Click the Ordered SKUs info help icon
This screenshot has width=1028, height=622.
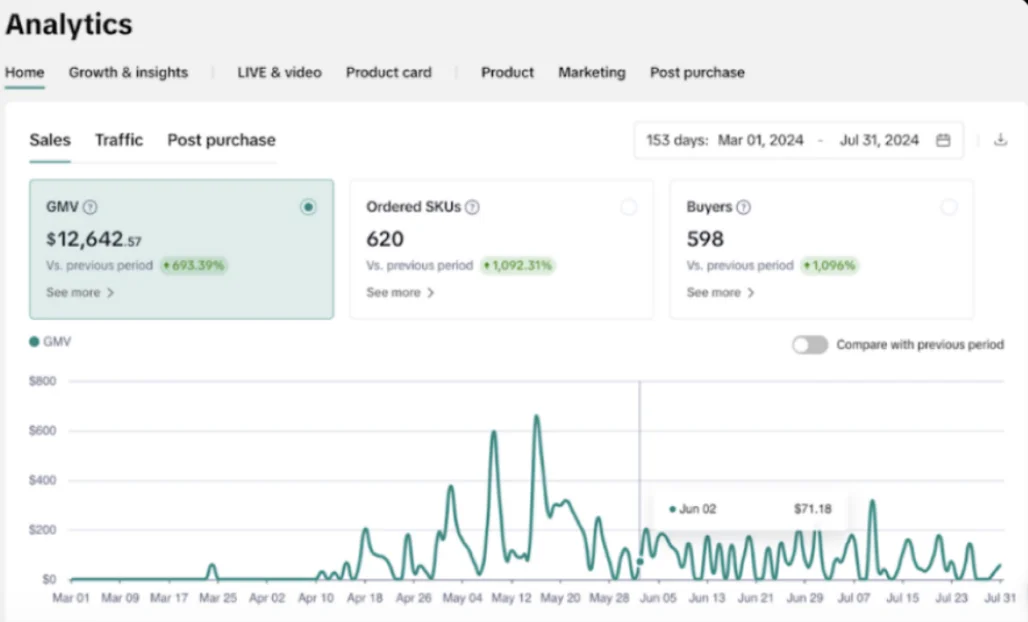[472, 207]
